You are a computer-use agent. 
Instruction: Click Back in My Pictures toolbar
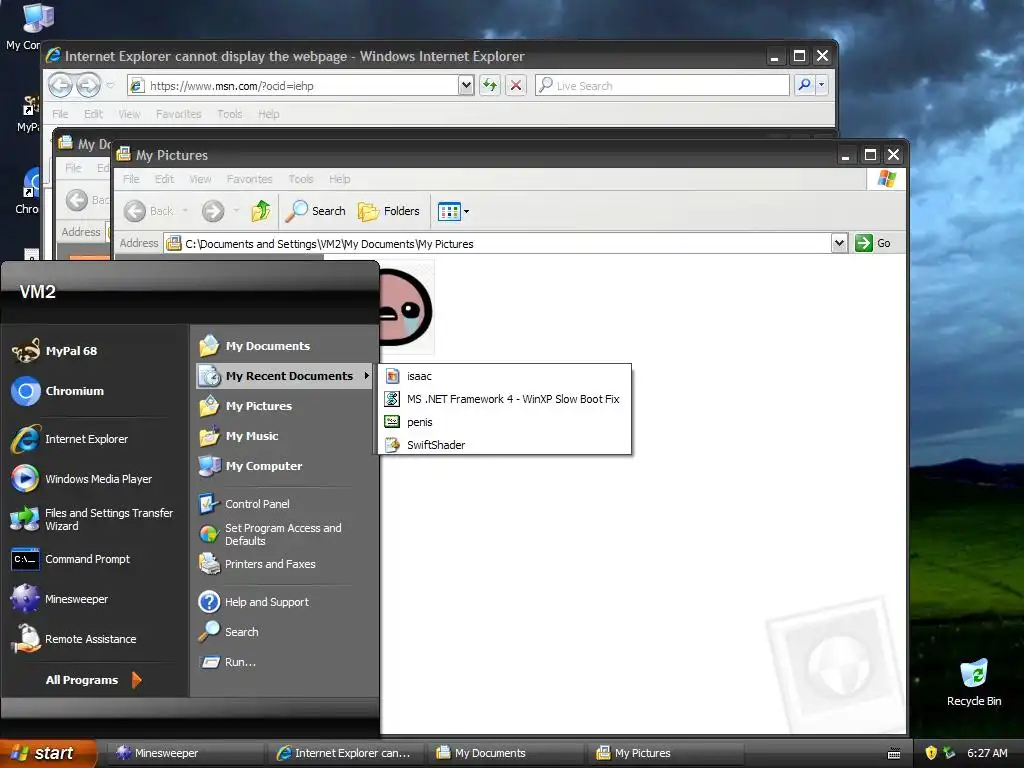click(x=149, y=211)
